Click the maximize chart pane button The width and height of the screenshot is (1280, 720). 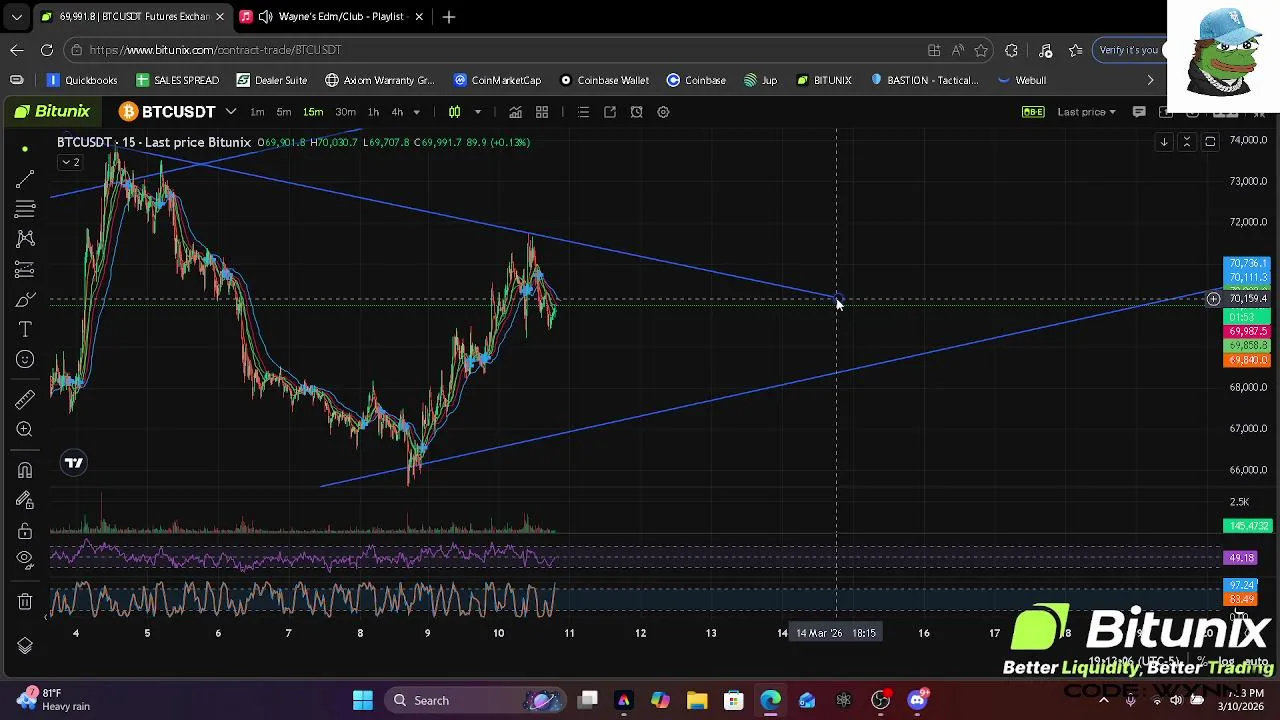tap(1210, 142)
